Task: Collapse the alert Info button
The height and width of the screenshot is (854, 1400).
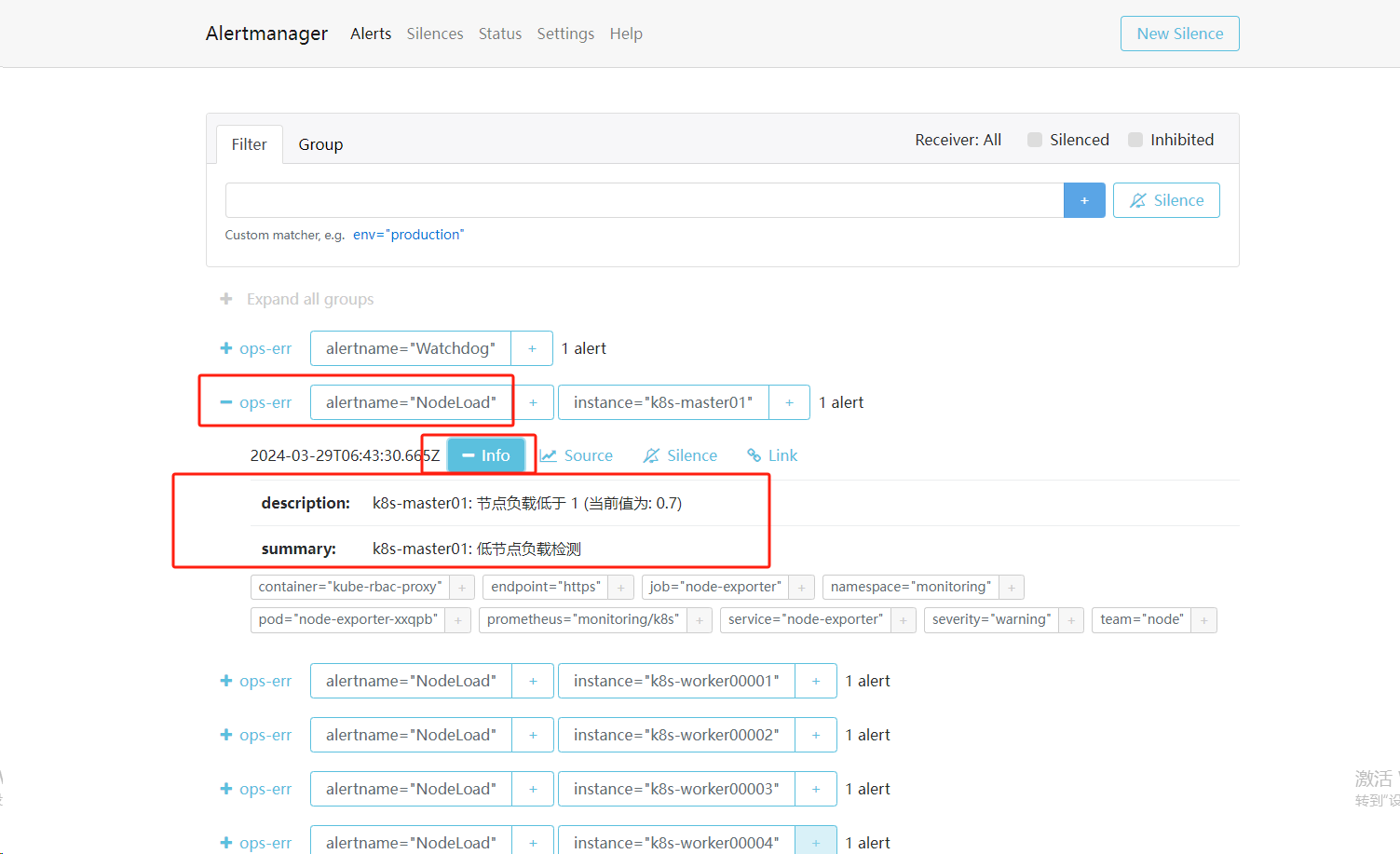Action: click(x=486, y=455)
